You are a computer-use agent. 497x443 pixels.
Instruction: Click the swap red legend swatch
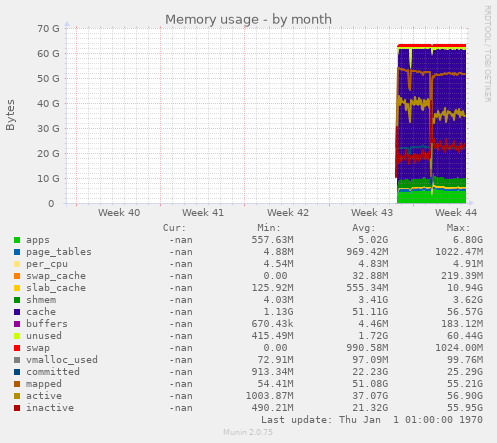(x=17, y=348)
